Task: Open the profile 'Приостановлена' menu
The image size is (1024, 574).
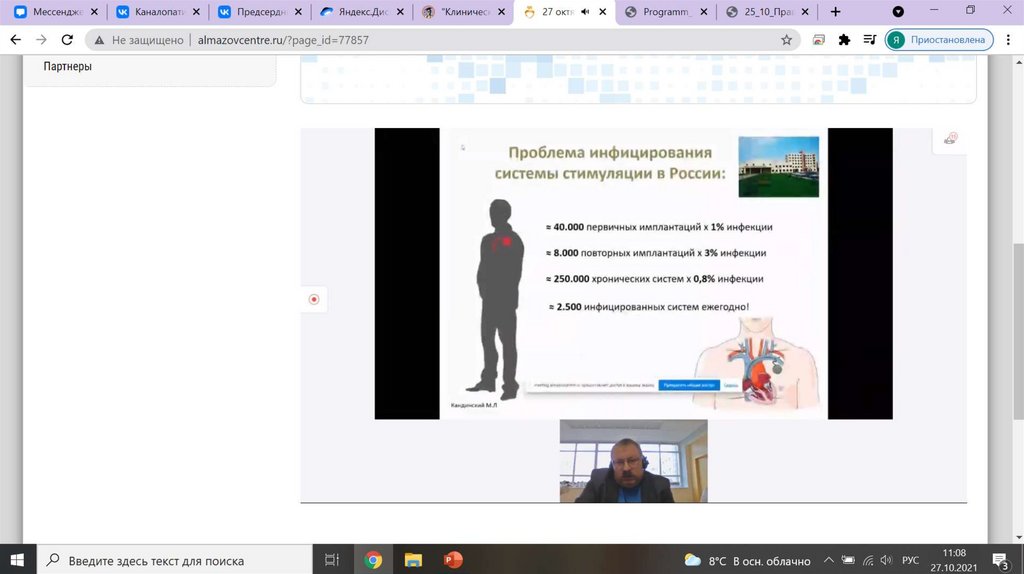Action: (938, 40)
